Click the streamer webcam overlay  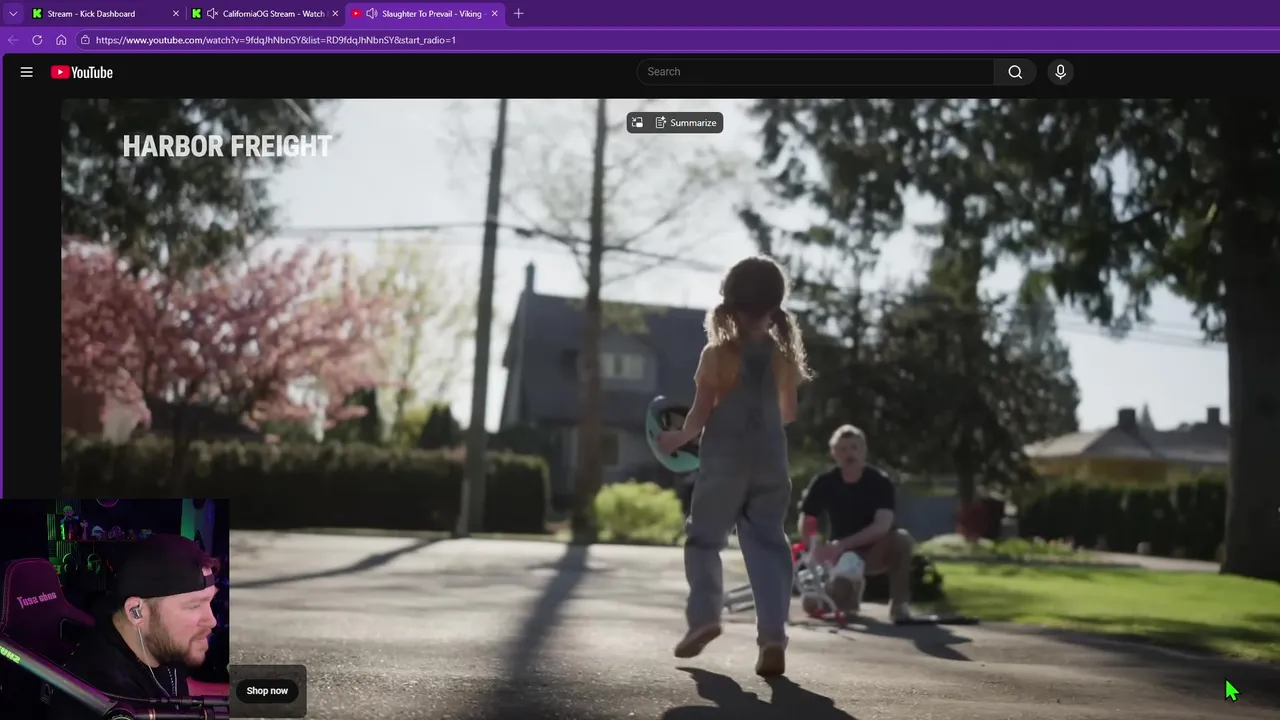click(x=114, y=609)
